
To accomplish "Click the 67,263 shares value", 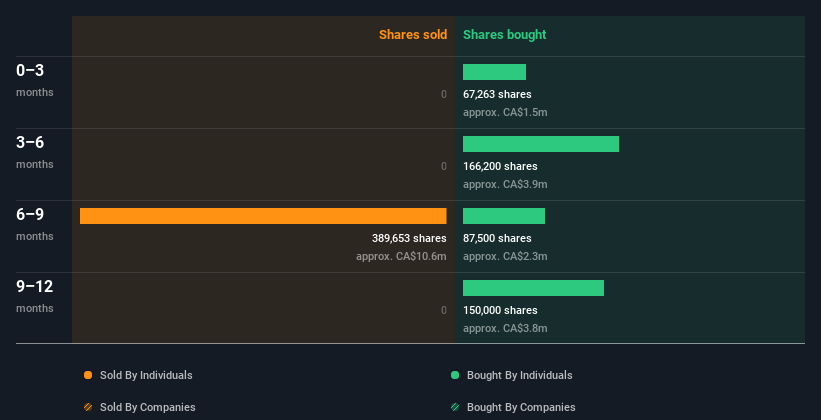I will pyautogui.click(x=497, y=94).
